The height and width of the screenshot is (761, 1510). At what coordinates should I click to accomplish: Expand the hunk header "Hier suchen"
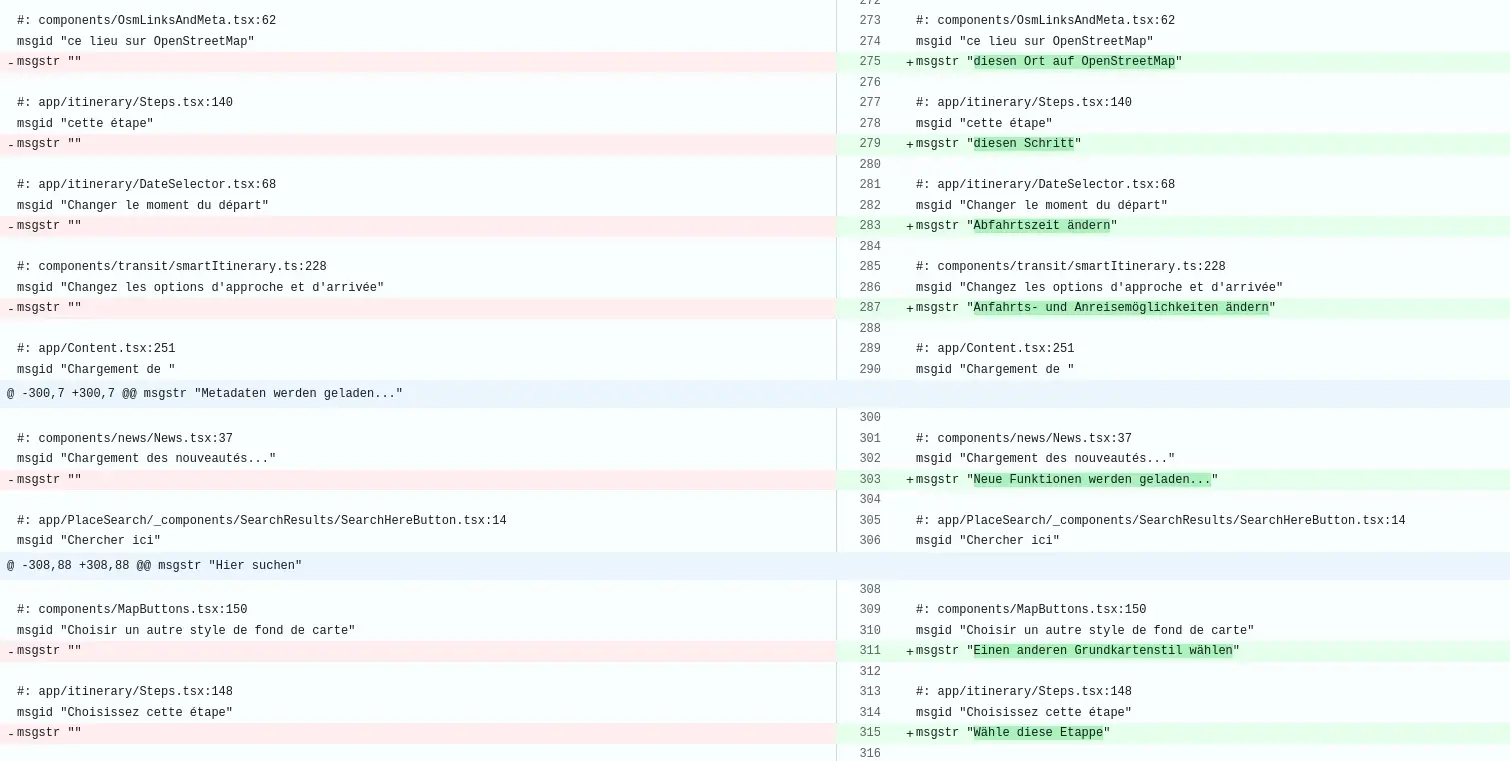point(154,566)
